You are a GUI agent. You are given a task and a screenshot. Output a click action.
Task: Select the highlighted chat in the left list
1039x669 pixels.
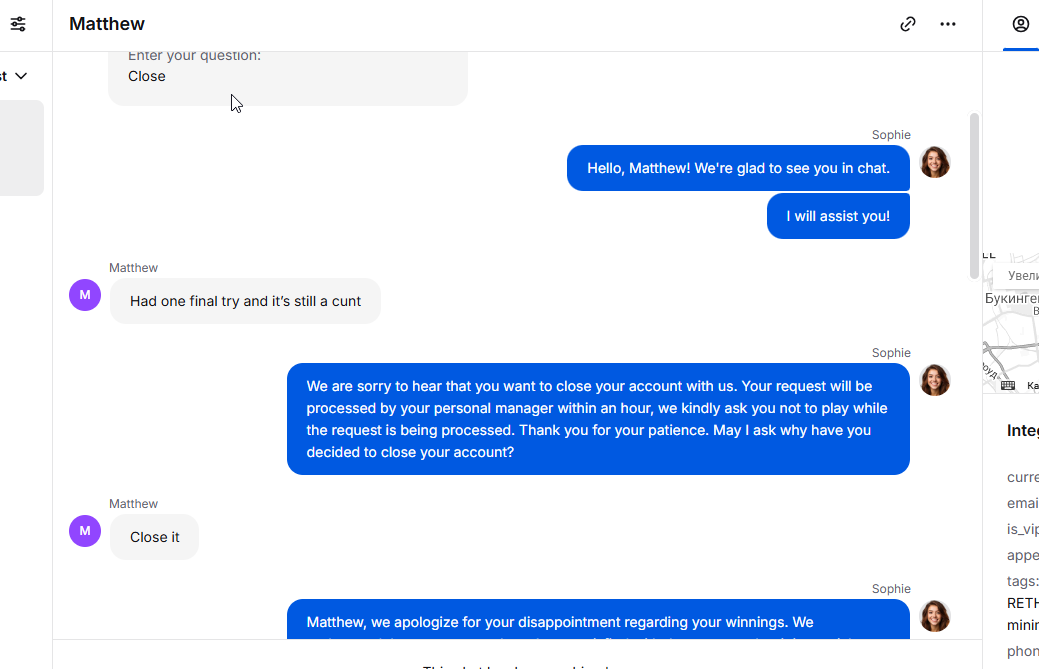21,148
